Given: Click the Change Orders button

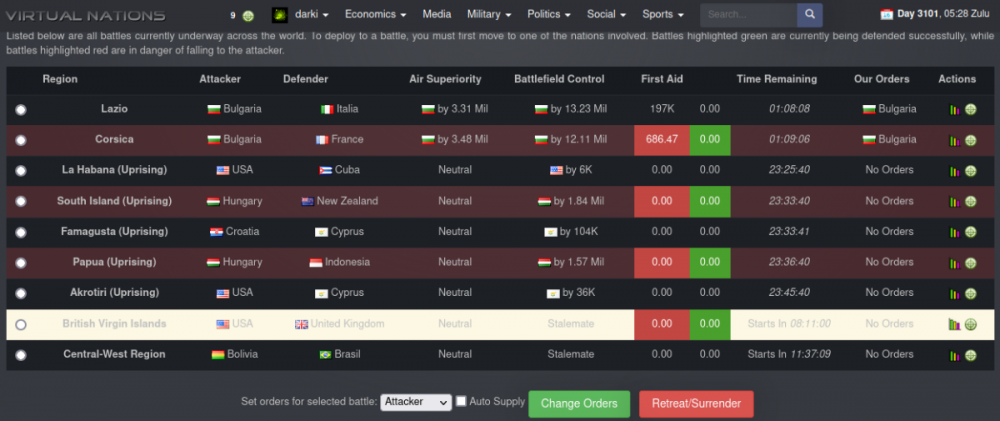Looking at the screenshot, I should pos(579,404).
